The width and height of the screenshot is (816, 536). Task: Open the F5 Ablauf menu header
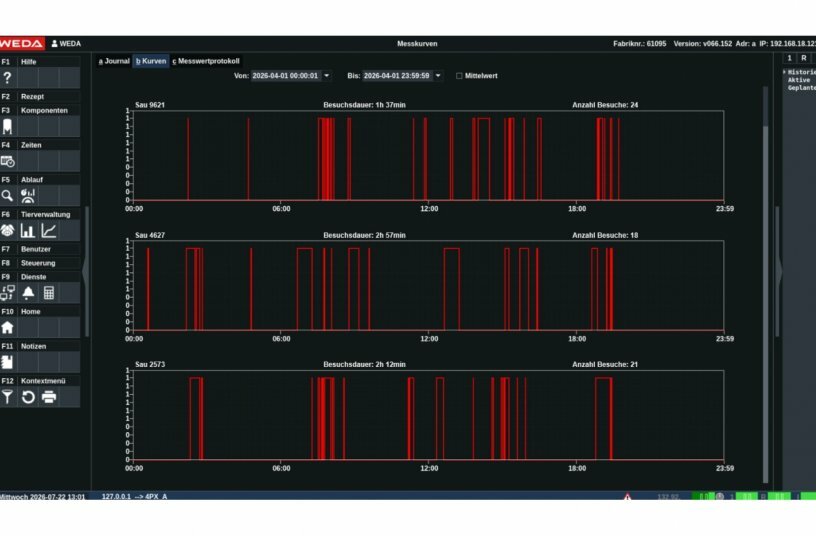[40, 180]
